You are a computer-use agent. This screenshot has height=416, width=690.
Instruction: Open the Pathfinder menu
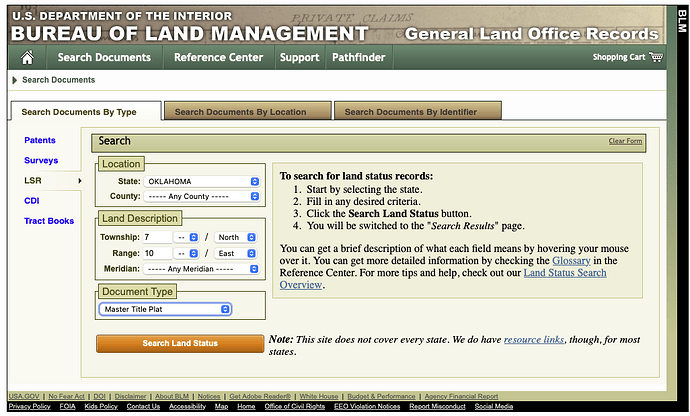tap(359, 57)
